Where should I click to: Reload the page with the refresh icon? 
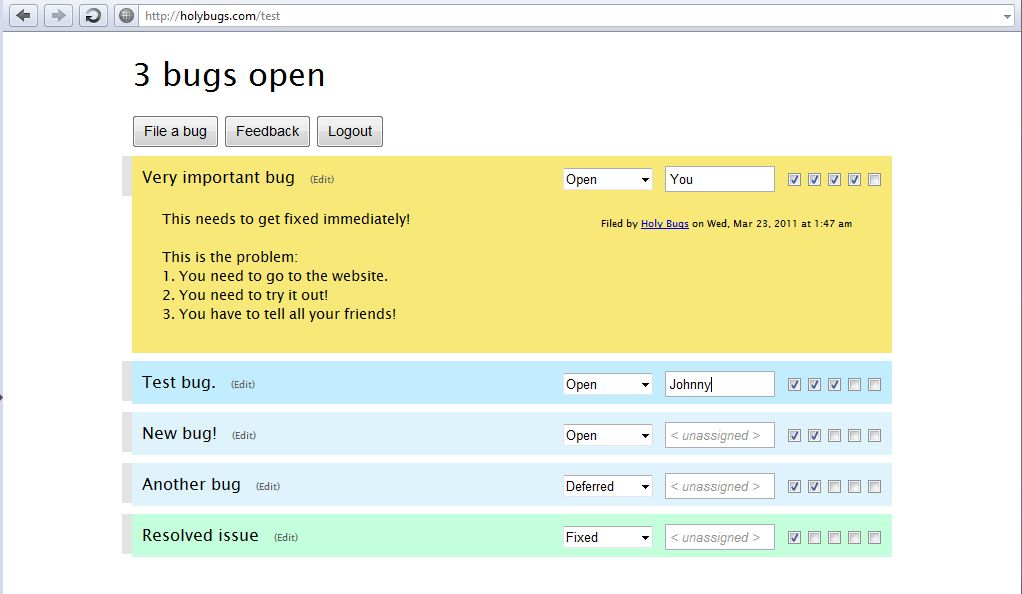pos(92,15)
